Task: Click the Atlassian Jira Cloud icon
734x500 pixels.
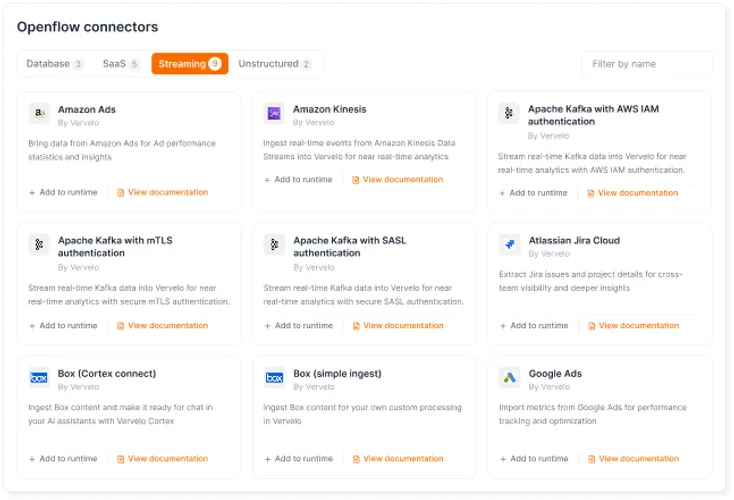Action: pos(510,244)
